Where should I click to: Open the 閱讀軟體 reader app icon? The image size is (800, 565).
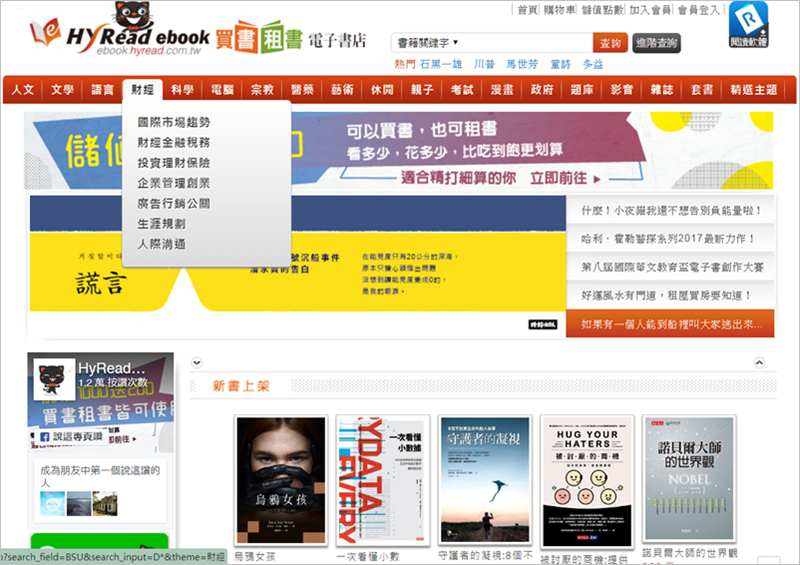[748, 26]
